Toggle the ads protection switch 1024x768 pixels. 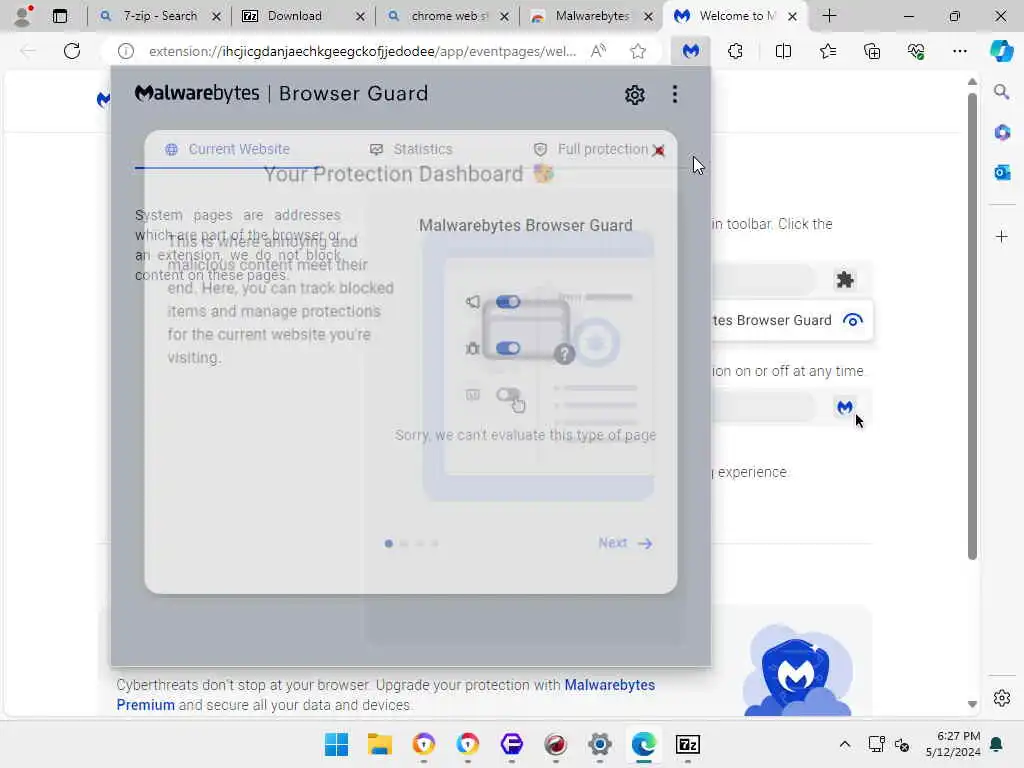point(508,302)
